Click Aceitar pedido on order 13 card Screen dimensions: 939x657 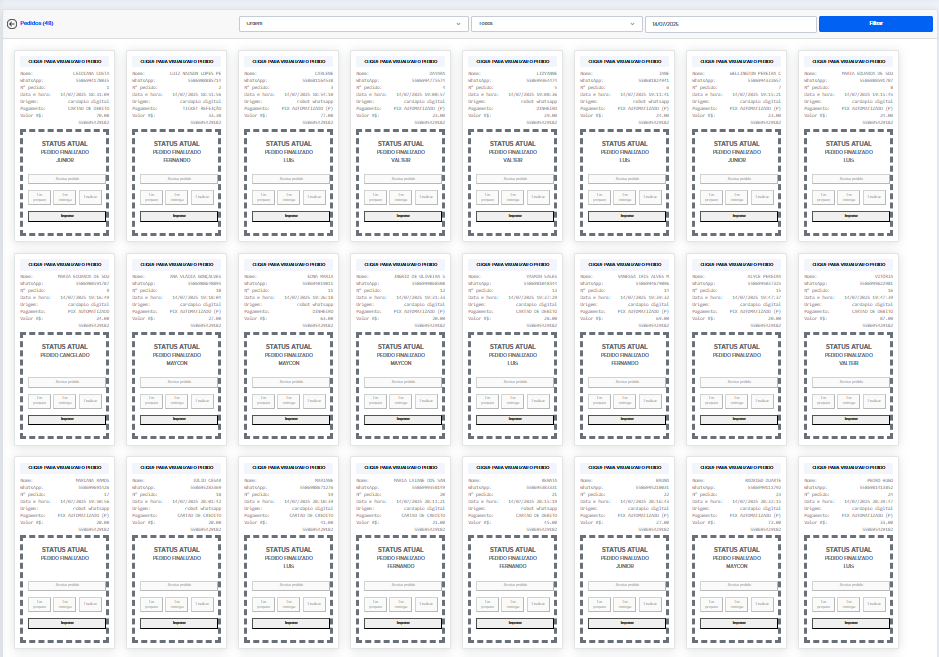pyautogui.click(x=515, y=382)
